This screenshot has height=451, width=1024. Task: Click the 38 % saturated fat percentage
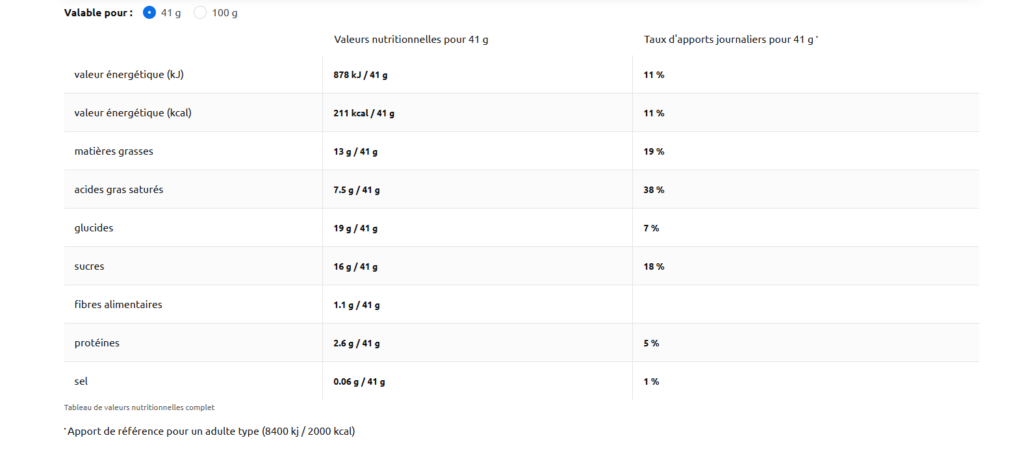[654, 190]
